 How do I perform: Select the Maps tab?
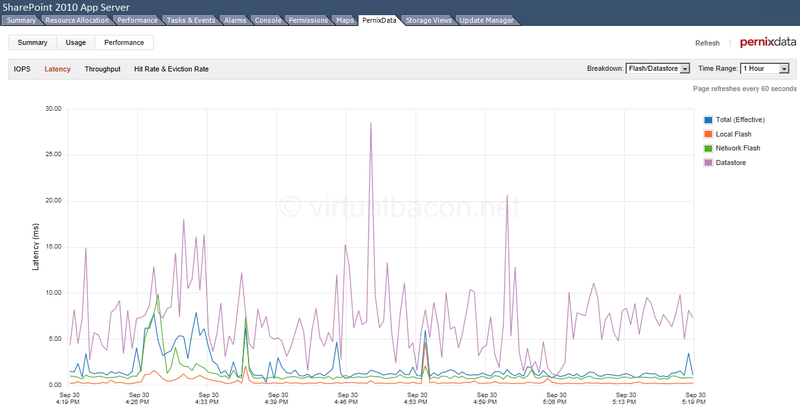click(345, 20)
